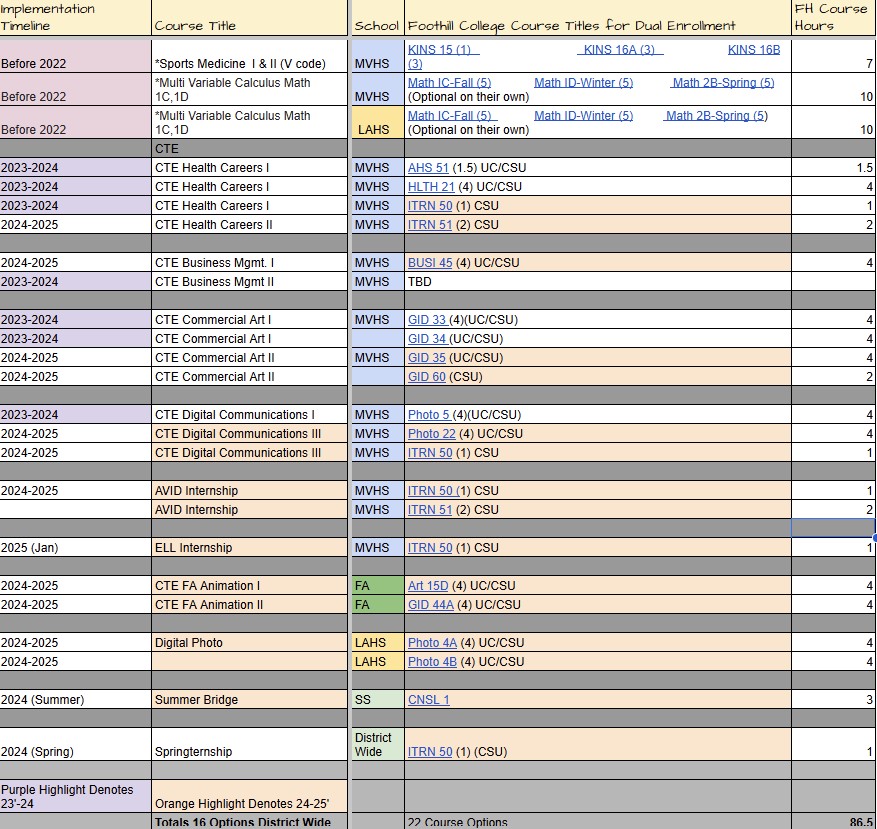Open the BUSI 45 course link

[x=430, y=263]
